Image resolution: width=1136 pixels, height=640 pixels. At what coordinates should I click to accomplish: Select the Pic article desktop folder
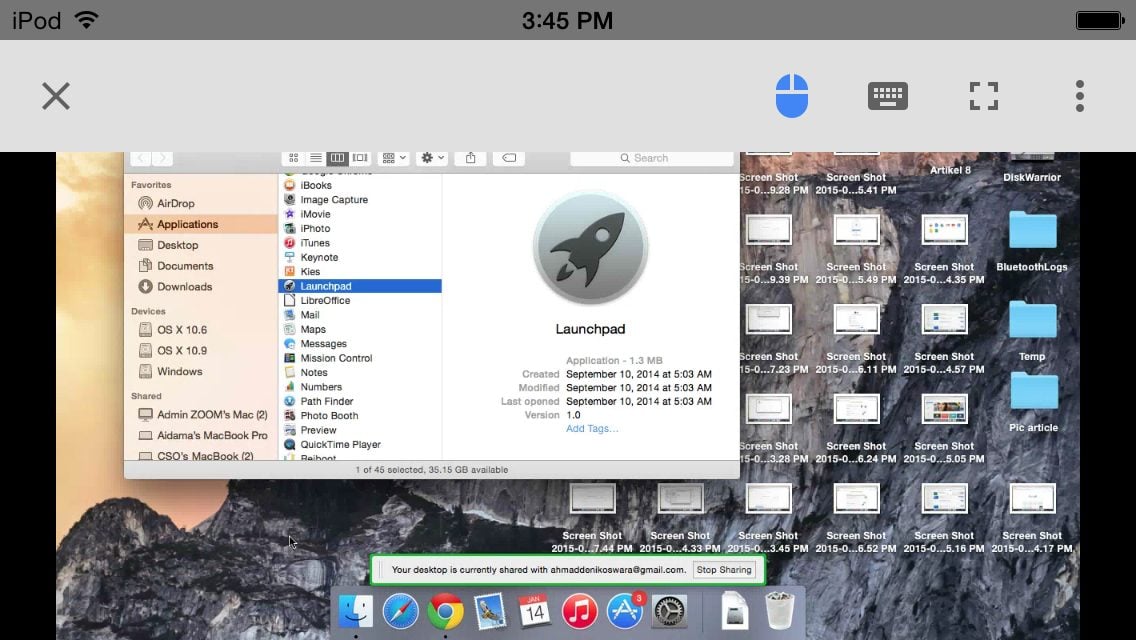click(1033, 403)
